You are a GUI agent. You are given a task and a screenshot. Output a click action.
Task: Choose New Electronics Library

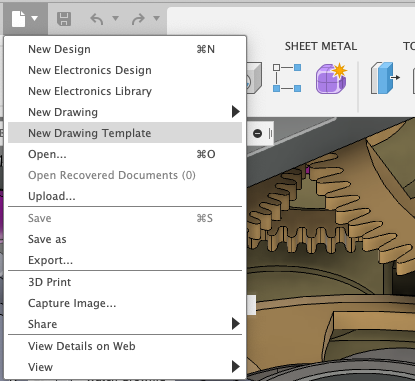[x=125, y=91]
